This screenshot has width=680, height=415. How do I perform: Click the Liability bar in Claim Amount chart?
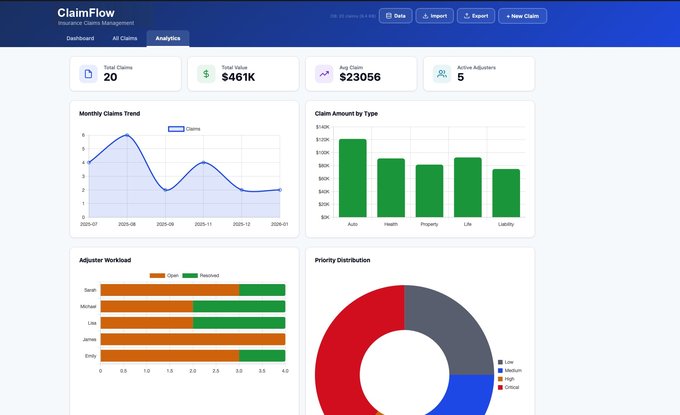(506, 193)
